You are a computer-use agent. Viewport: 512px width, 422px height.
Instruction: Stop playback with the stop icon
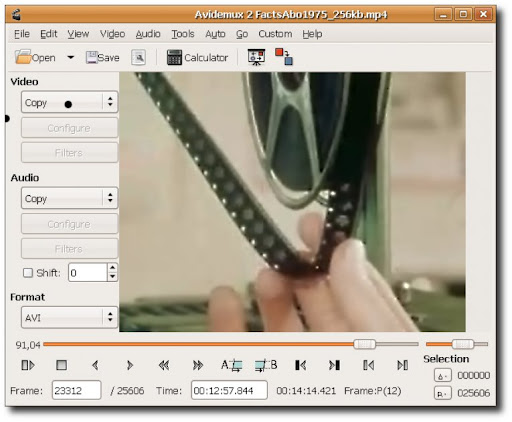(x=61, y=365)
